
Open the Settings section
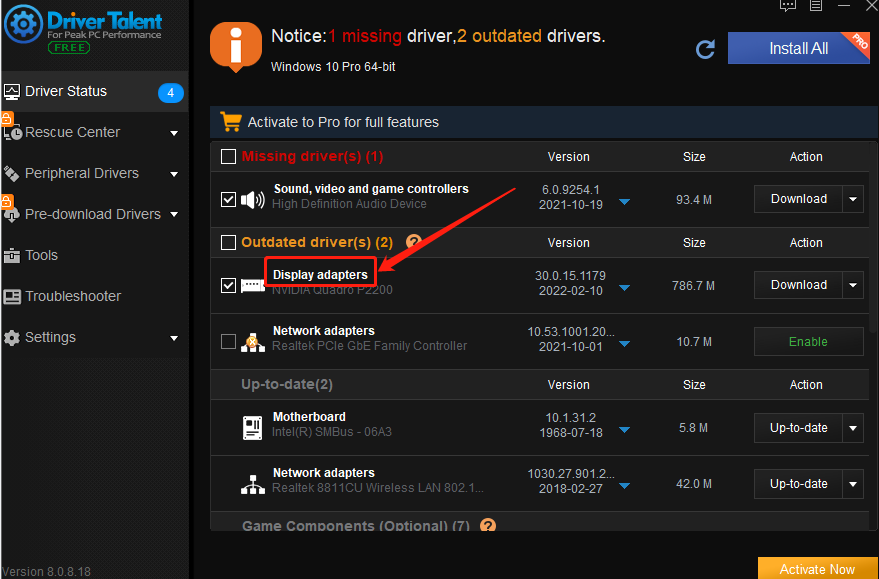point(94,337)
